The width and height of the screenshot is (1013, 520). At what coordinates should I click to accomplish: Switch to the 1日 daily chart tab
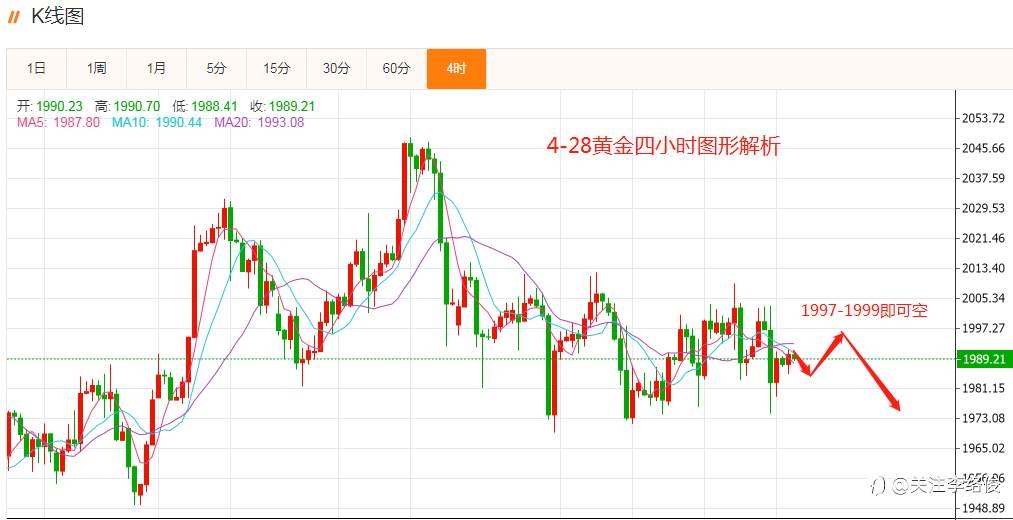pyautogui.click(x=37, y=69)
